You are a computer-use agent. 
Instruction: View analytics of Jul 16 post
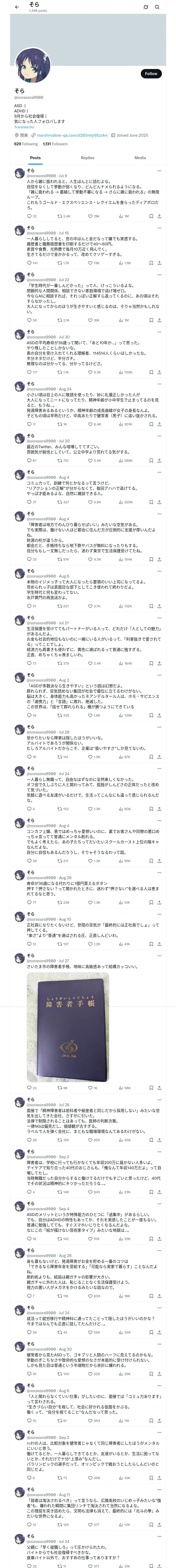122,263
